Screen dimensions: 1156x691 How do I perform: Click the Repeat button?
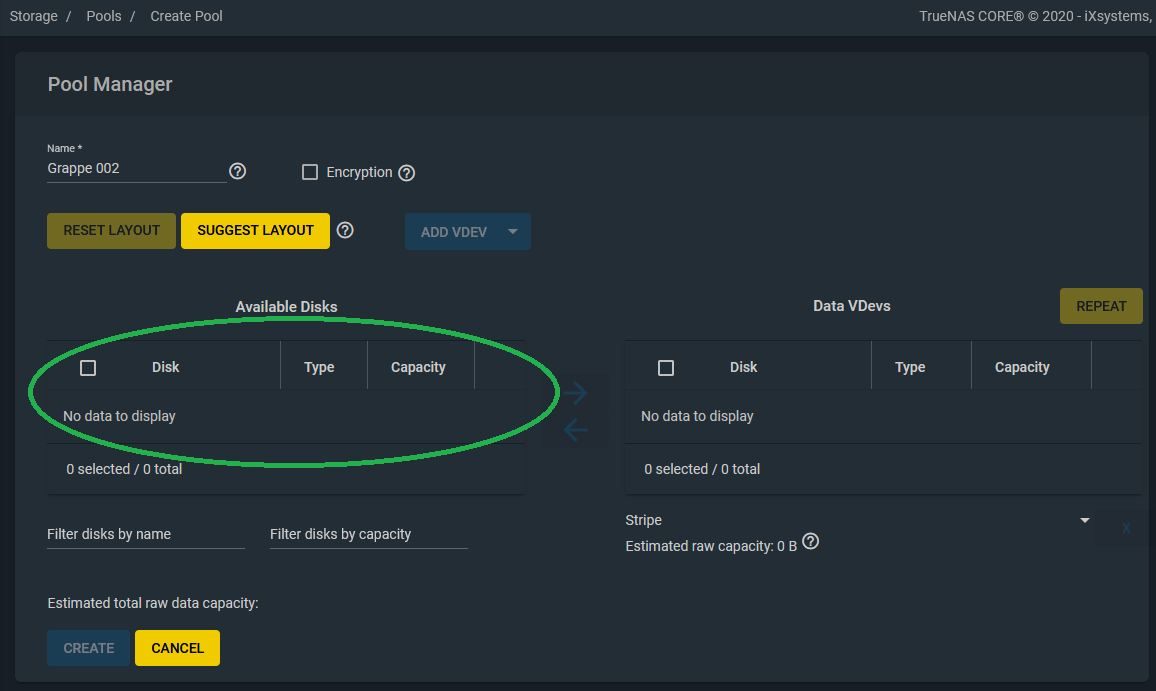coord(1101,306)
